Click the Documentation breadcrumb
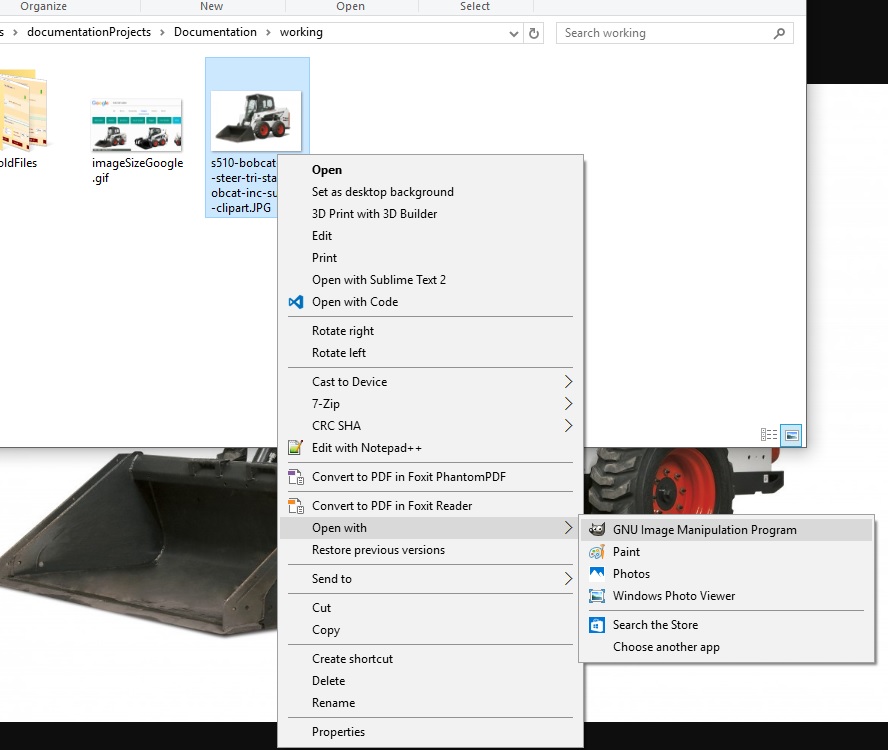 (x=215, y=32)
